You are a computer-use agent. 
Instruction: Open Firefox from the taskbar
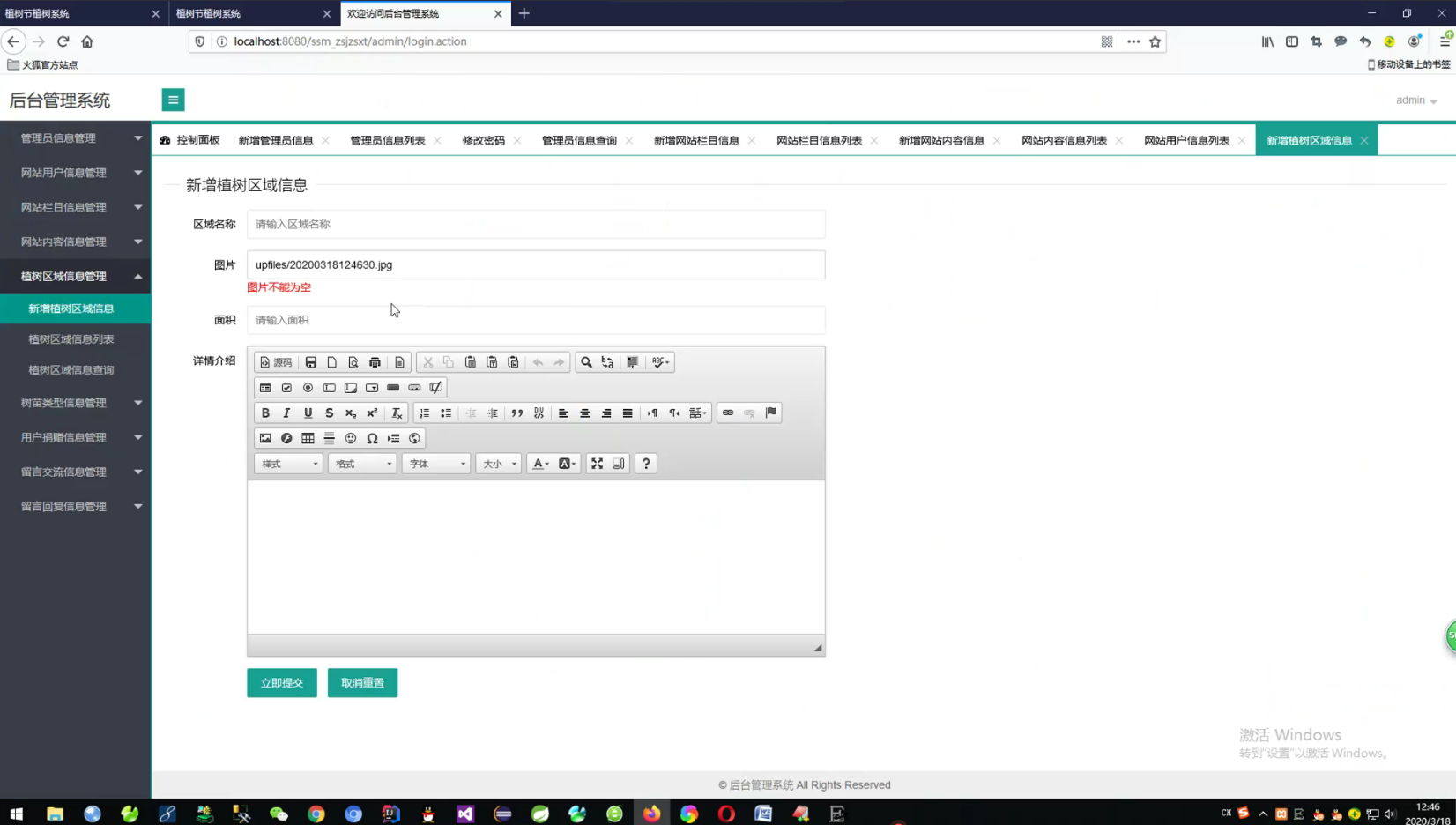(651, 814)
